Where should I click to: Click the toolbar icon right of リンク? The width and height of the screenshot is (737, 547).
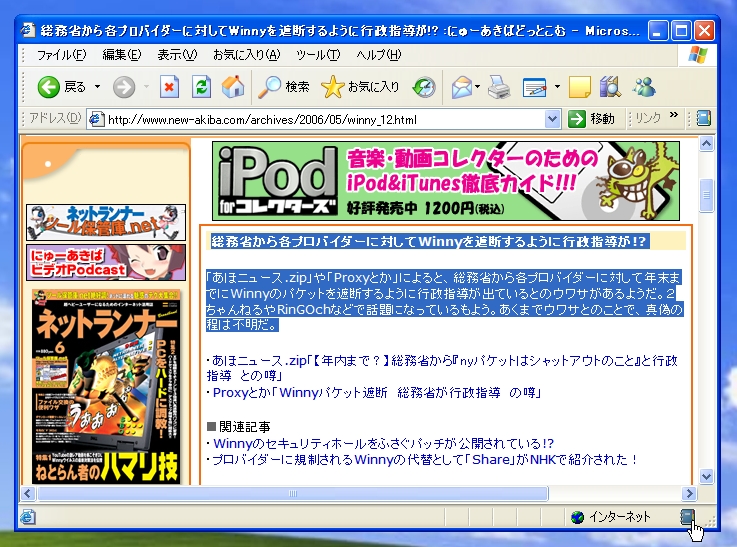coord(703,118)
